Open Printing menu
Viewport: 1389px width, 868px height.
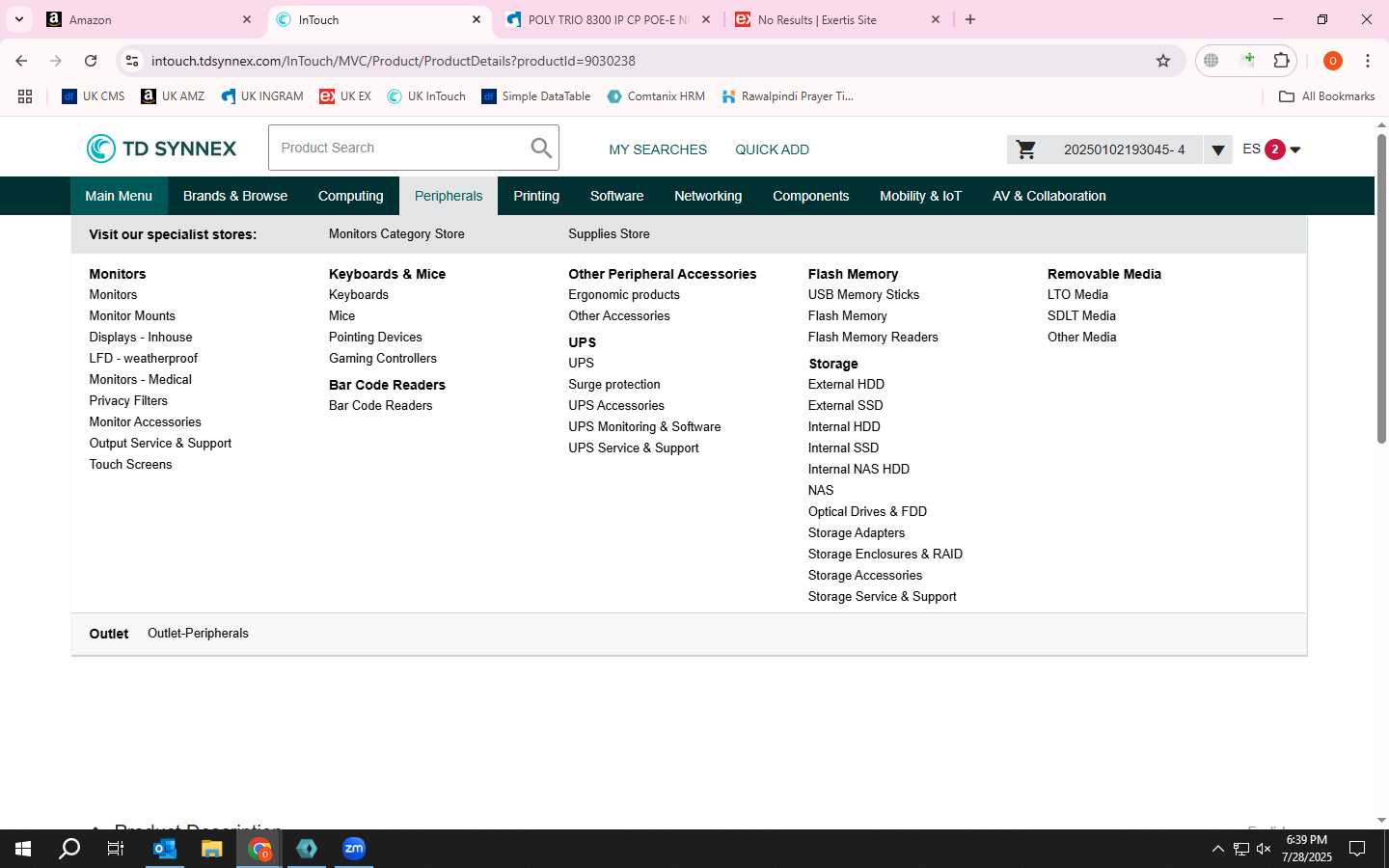(536, 196)
